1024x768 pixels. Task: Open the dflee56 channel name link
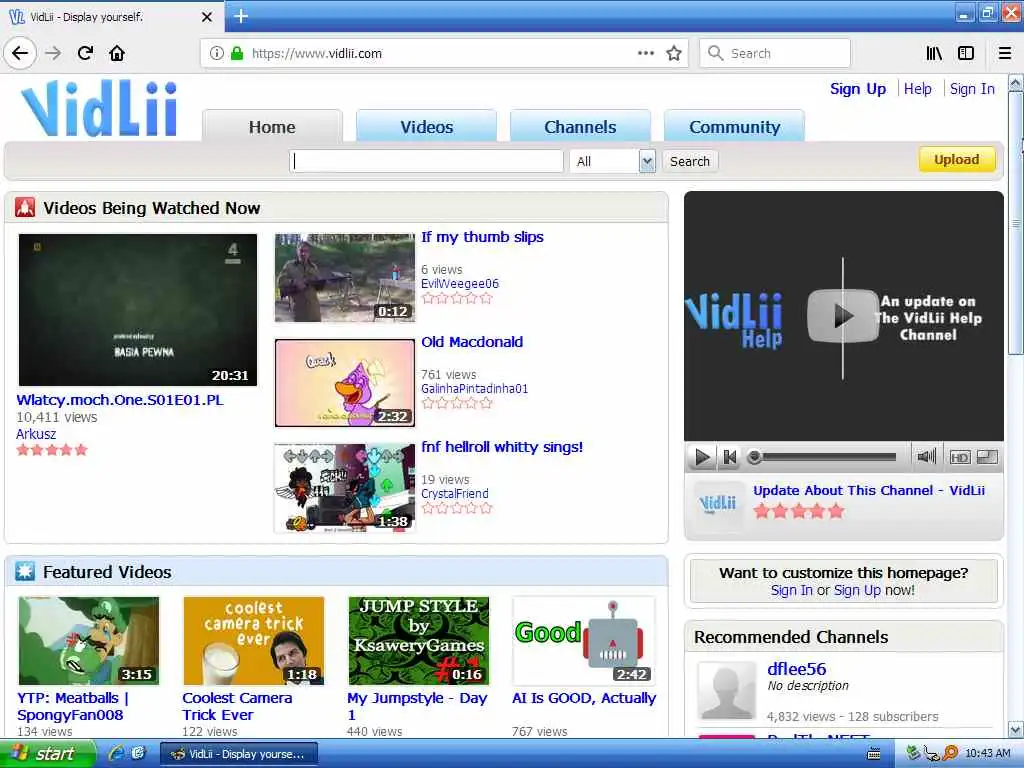pyautogui.click(x=796, y=669)
